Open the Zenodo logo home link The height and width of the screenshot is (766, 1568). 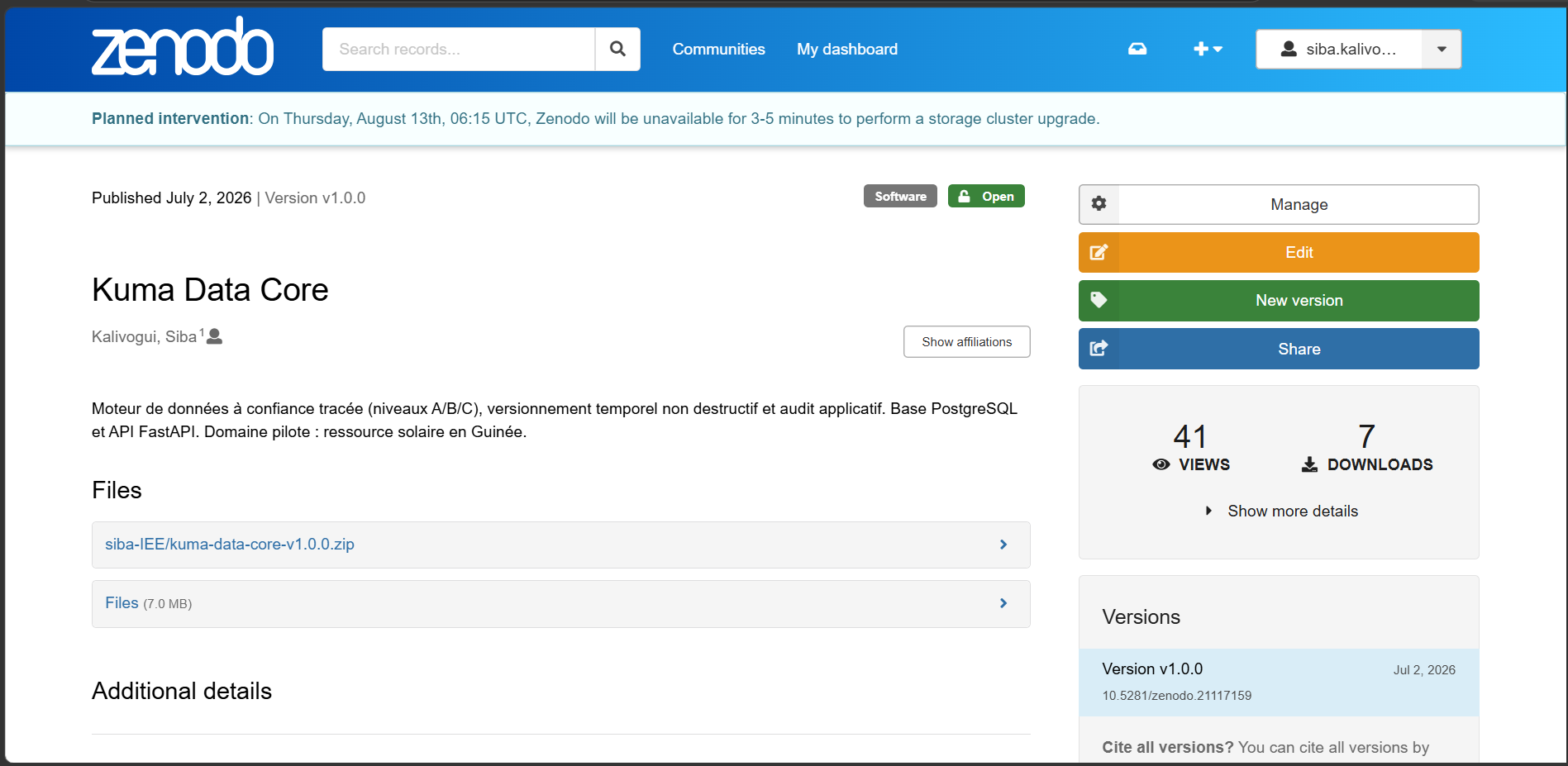(183, 47)
